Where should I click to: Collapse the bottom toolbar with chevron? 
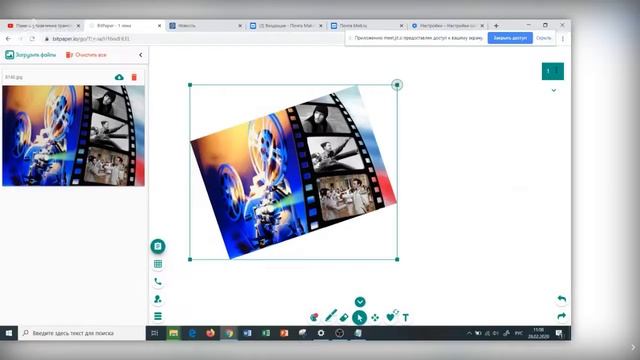click(360, 302)
